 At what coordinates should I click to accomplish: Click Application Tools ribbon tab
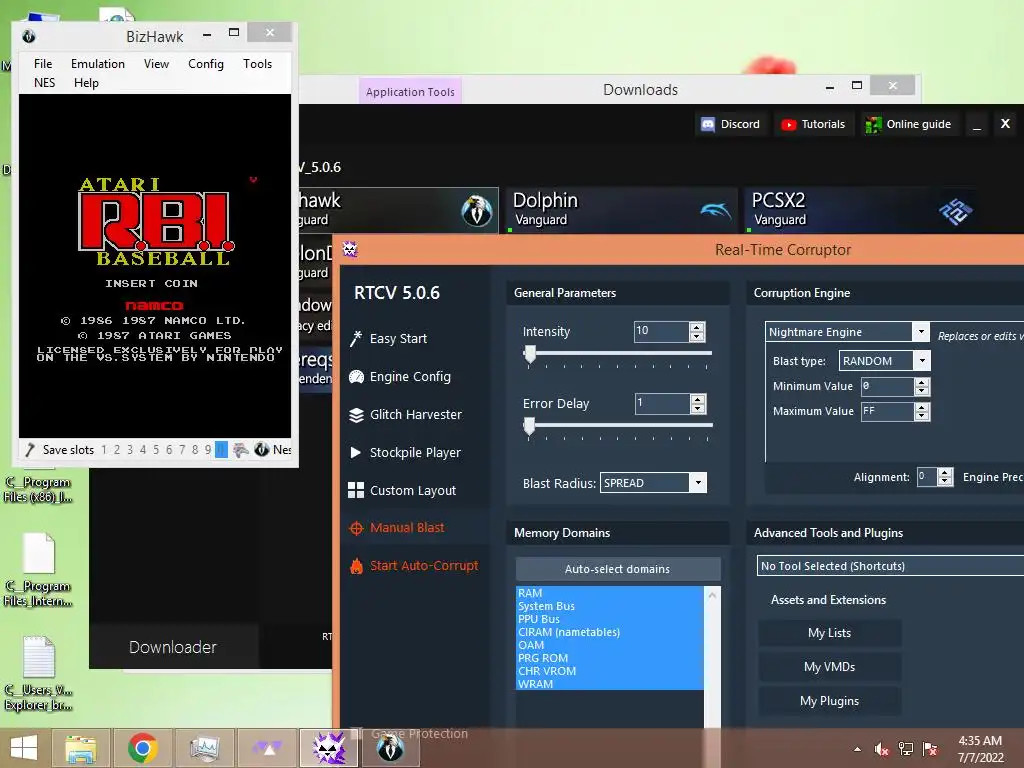pyautogui.click(x=410, y=91)
